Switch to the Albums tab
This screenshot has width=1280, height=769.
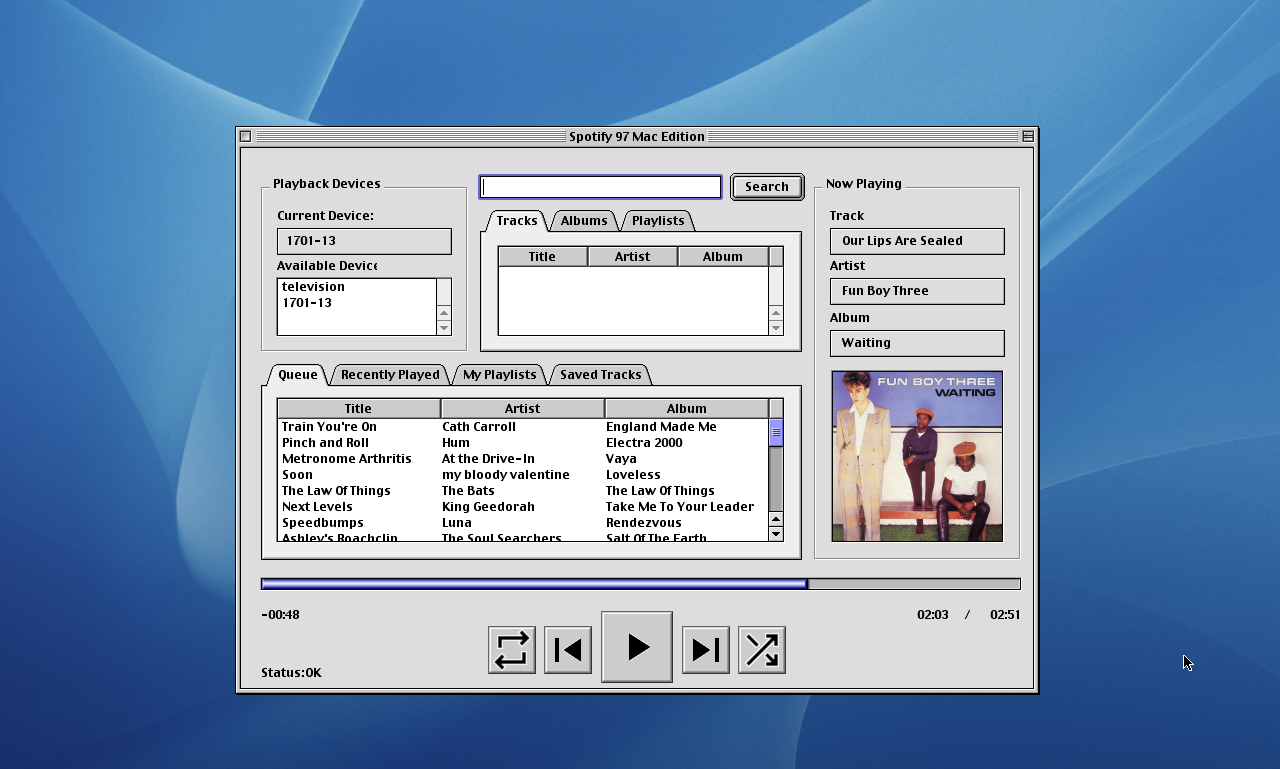[x=584, y=221]
